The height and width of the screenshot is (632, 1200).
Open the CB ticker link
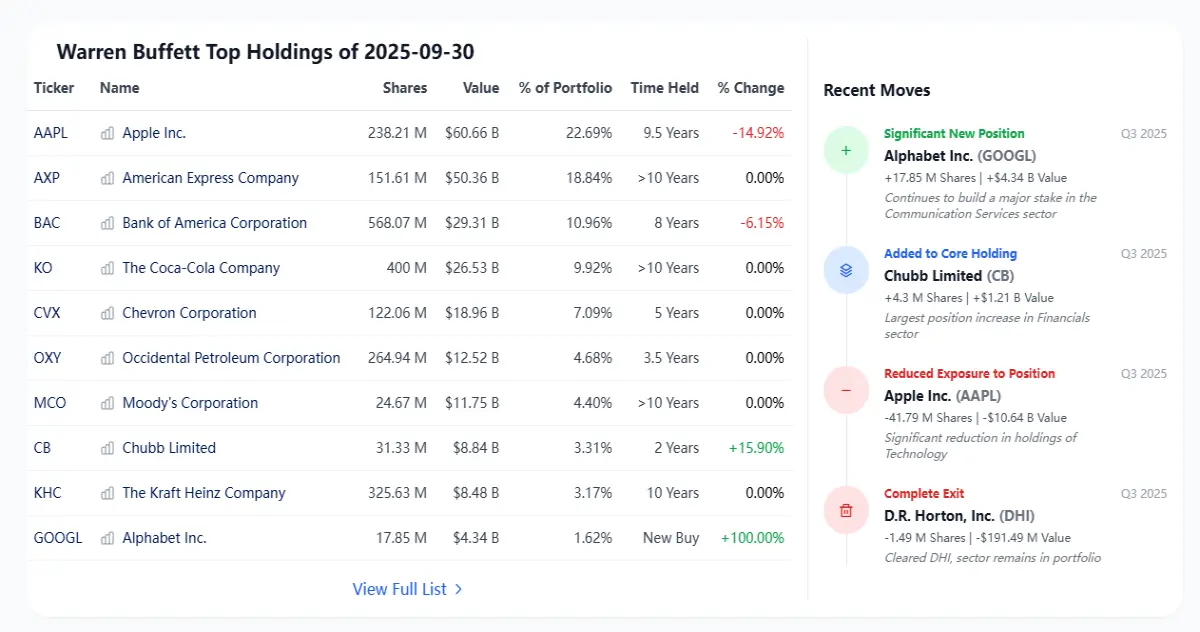tap(42, 448)
